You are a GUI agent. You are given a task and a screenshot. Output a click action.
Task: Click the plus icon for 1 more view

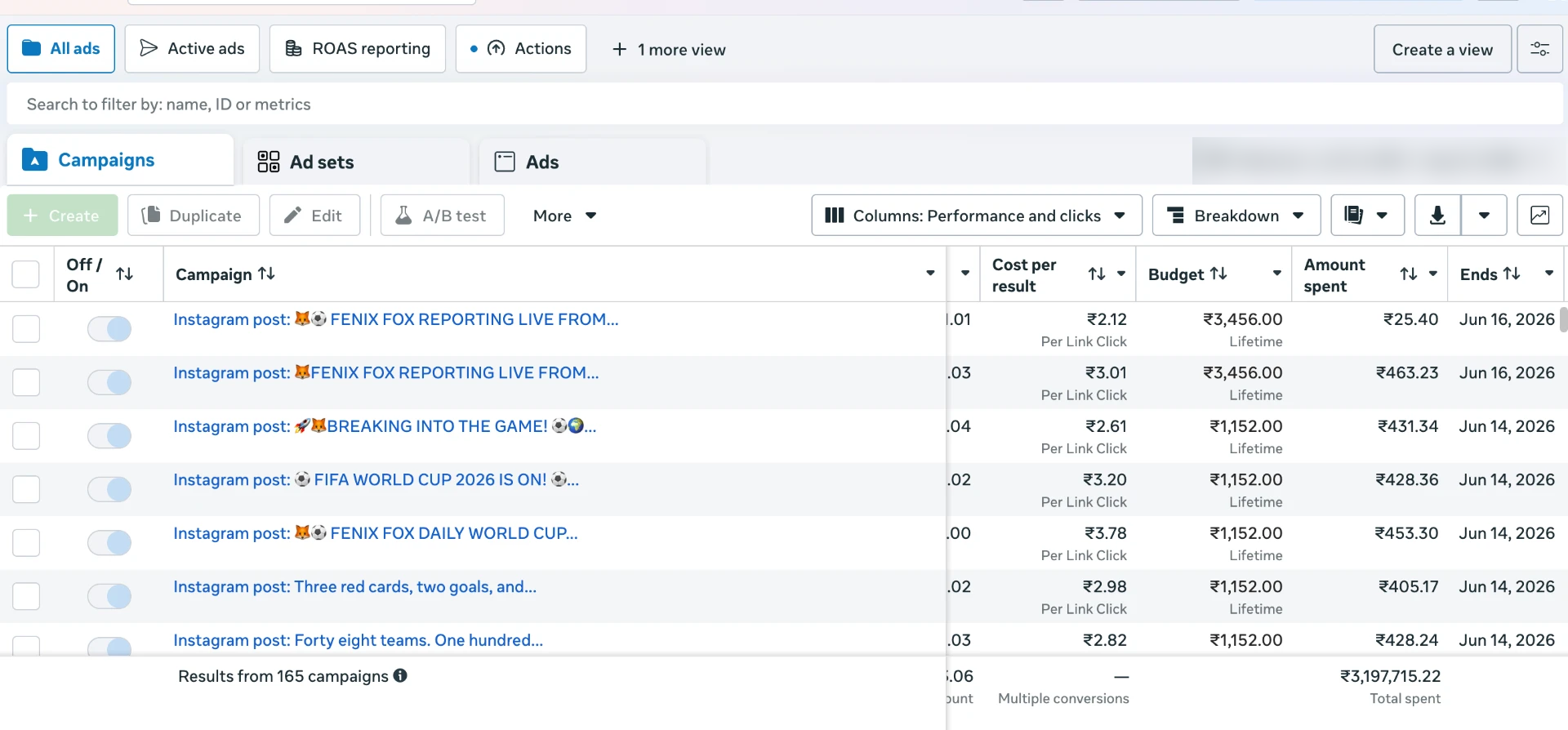tap(620, 49)
